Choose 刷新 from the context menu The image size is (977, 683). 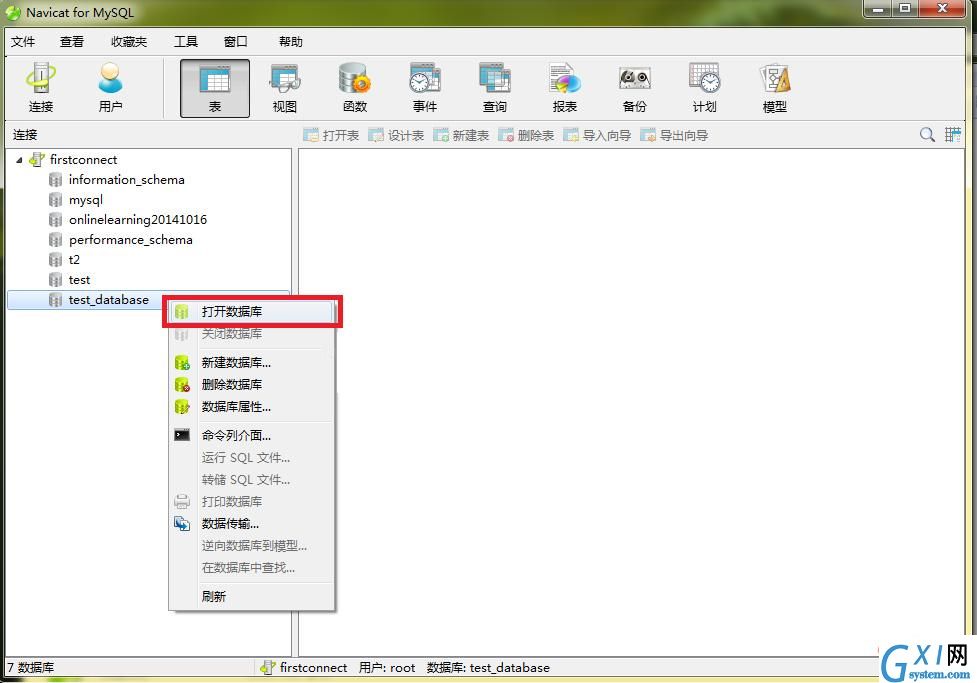click(252, 596)
